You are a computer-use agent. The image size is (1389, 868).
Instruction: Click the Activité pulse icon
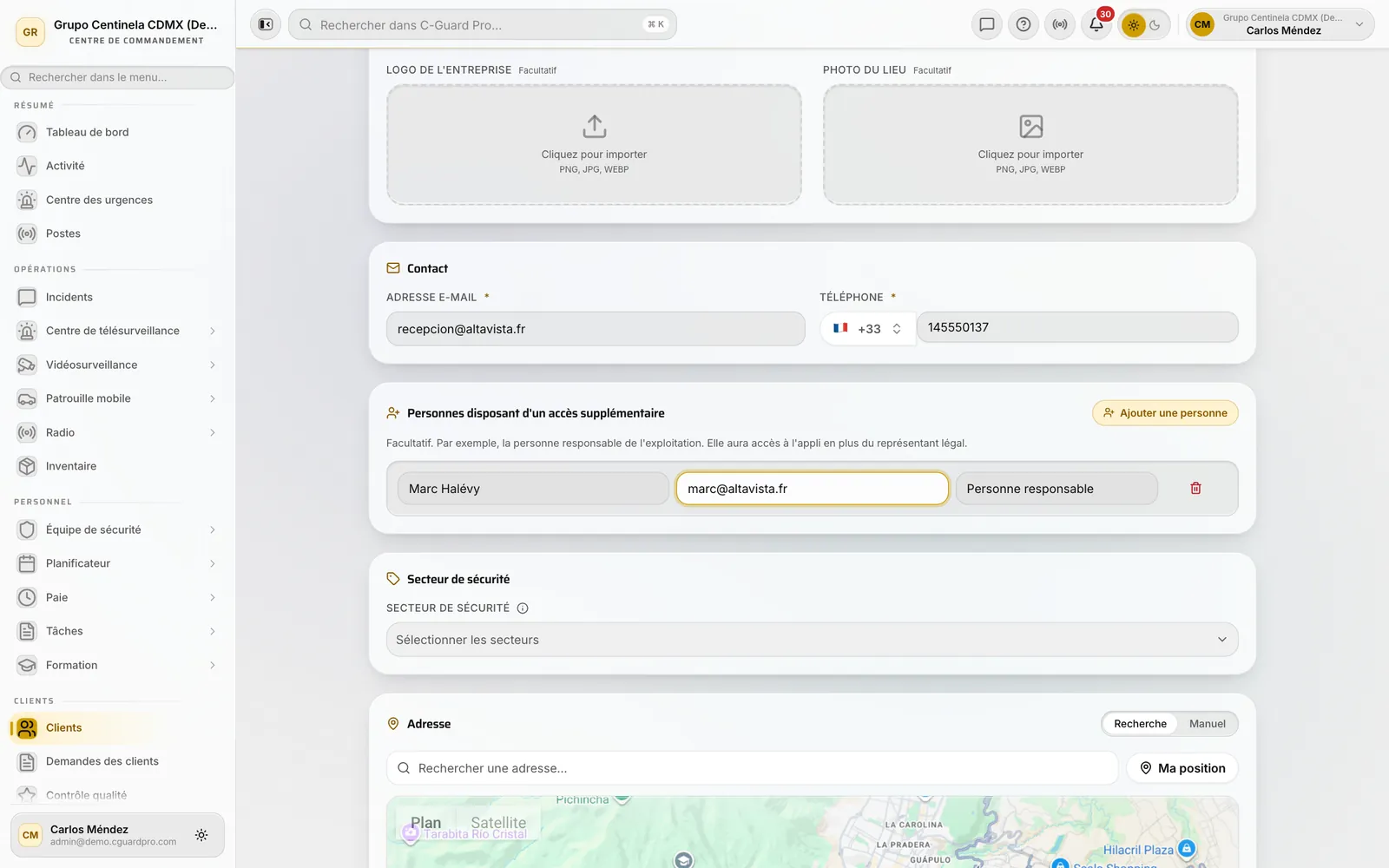27,166
